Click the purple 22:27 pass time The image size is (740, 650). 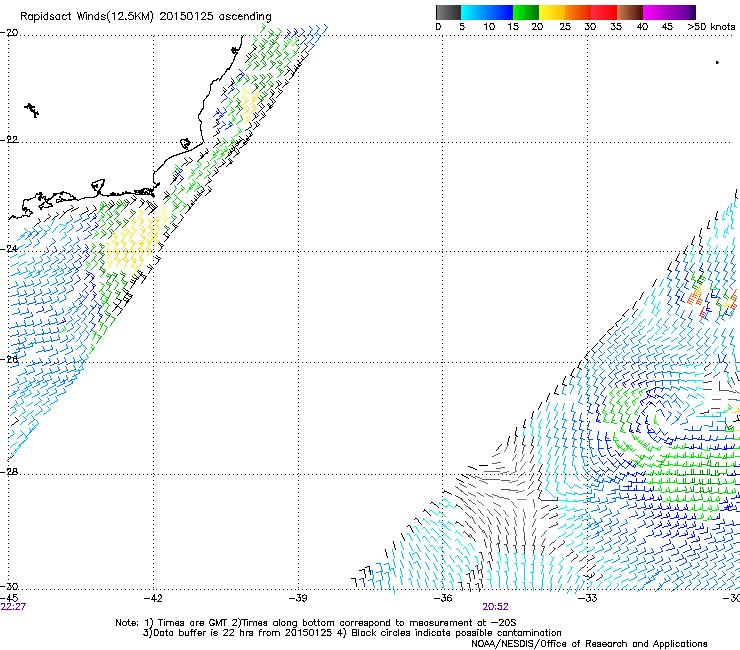click(x=13, y=607)
